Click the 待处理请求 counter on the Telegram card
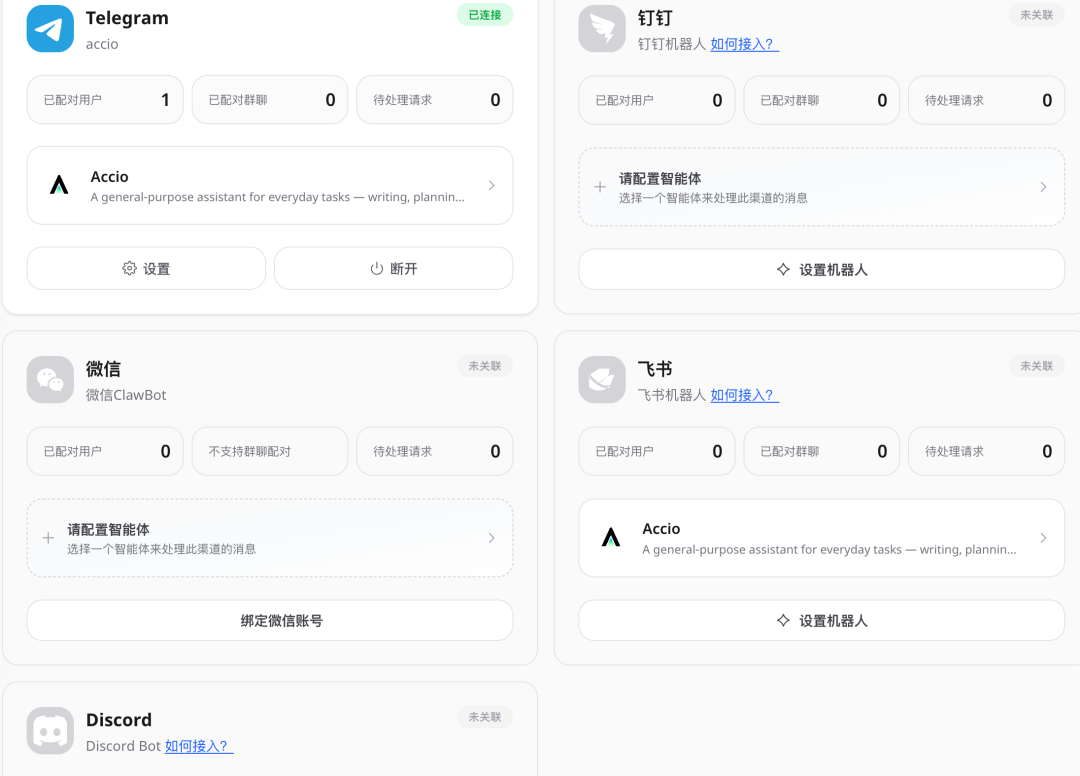This screenshot has height=776, width=1080. [434, 99]
